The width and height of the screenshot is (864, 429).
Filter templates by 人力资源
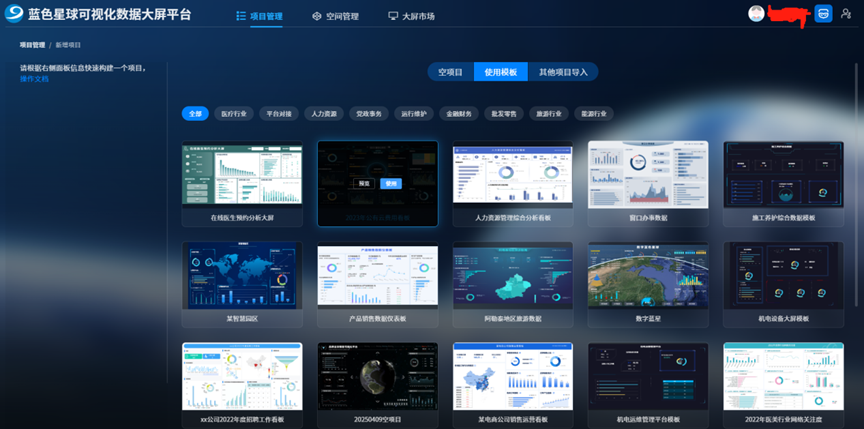tap(323, 114)
